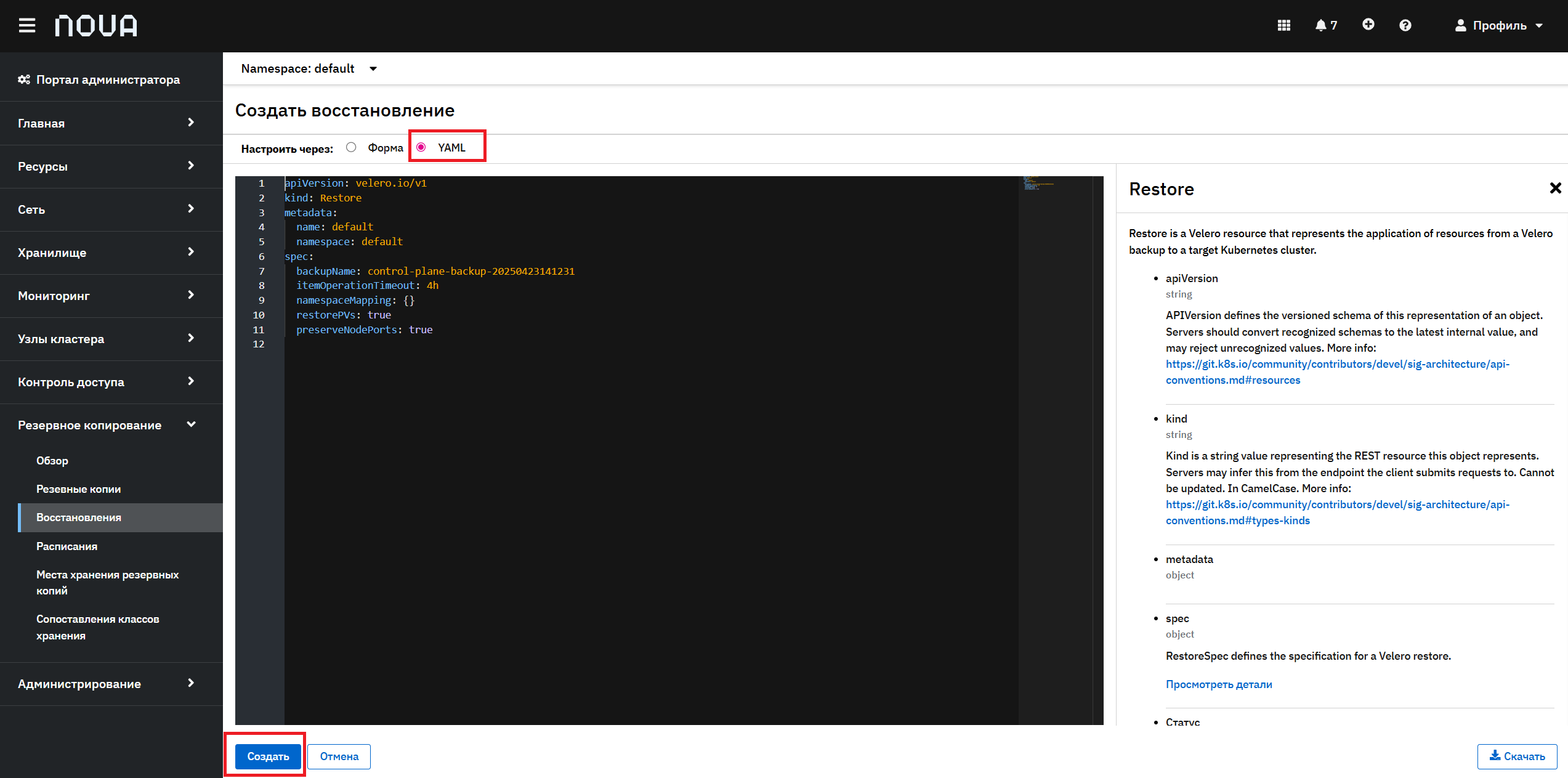Open notifications bell showing 7
1568x778 pixels.
tap(1326, 25)
